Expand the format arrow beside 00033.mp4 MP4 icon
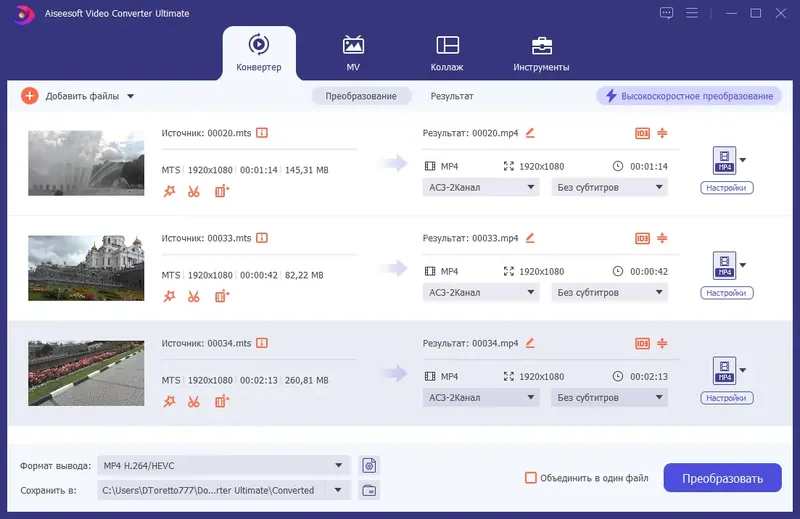 pos(743,265)
